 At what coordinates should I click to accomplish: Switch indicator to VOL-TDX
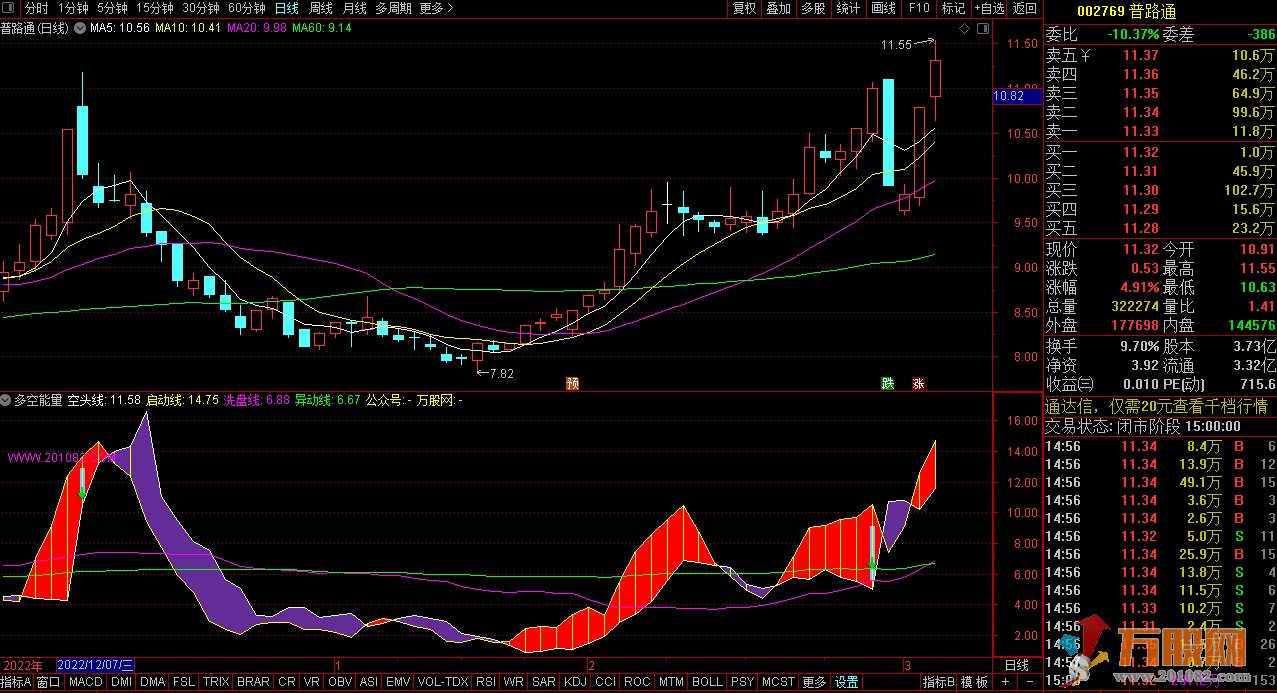click(443, 682)
